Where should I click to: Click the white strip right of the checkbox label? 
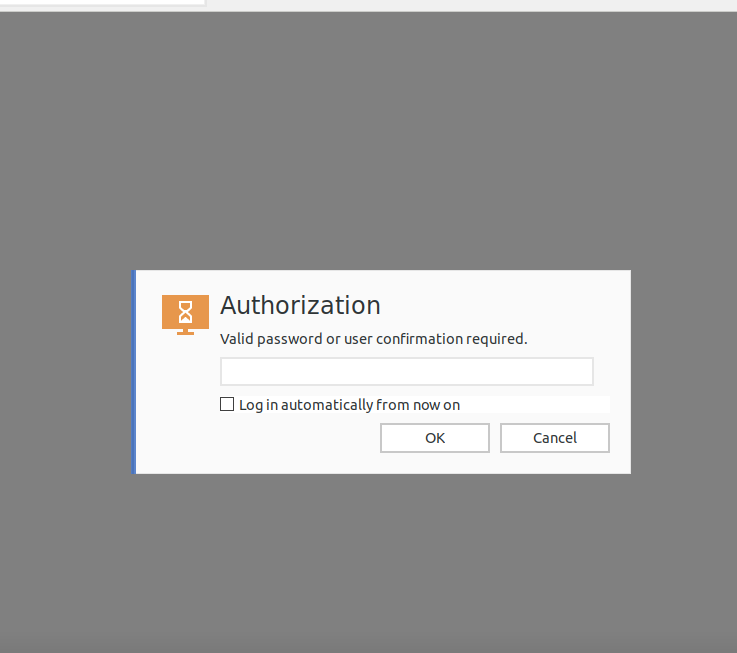pos(535,405)
